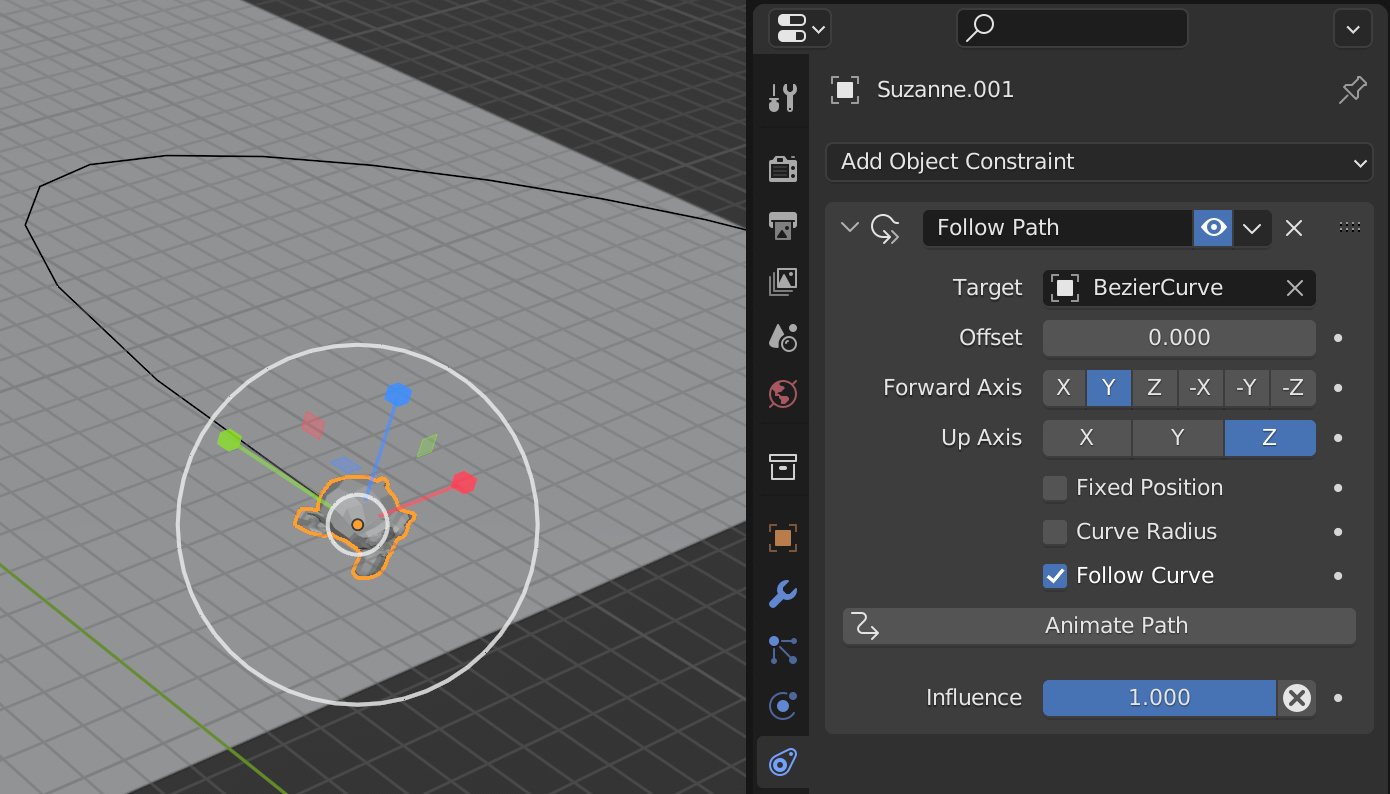Toggle Follow Path constraint visibility eye
Screen dimensions: 1390x794
[x=1212, y=228]
